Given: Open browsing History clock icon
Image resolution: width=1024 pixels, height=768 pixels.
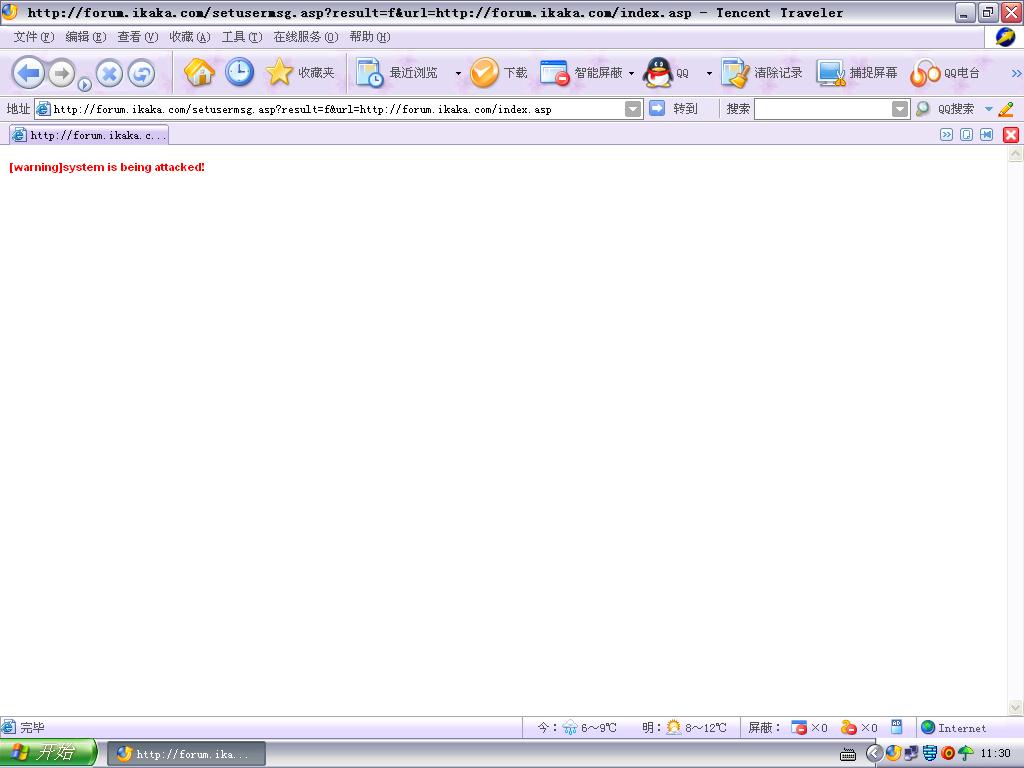Looking at the screenshot, I should (239, 73).
